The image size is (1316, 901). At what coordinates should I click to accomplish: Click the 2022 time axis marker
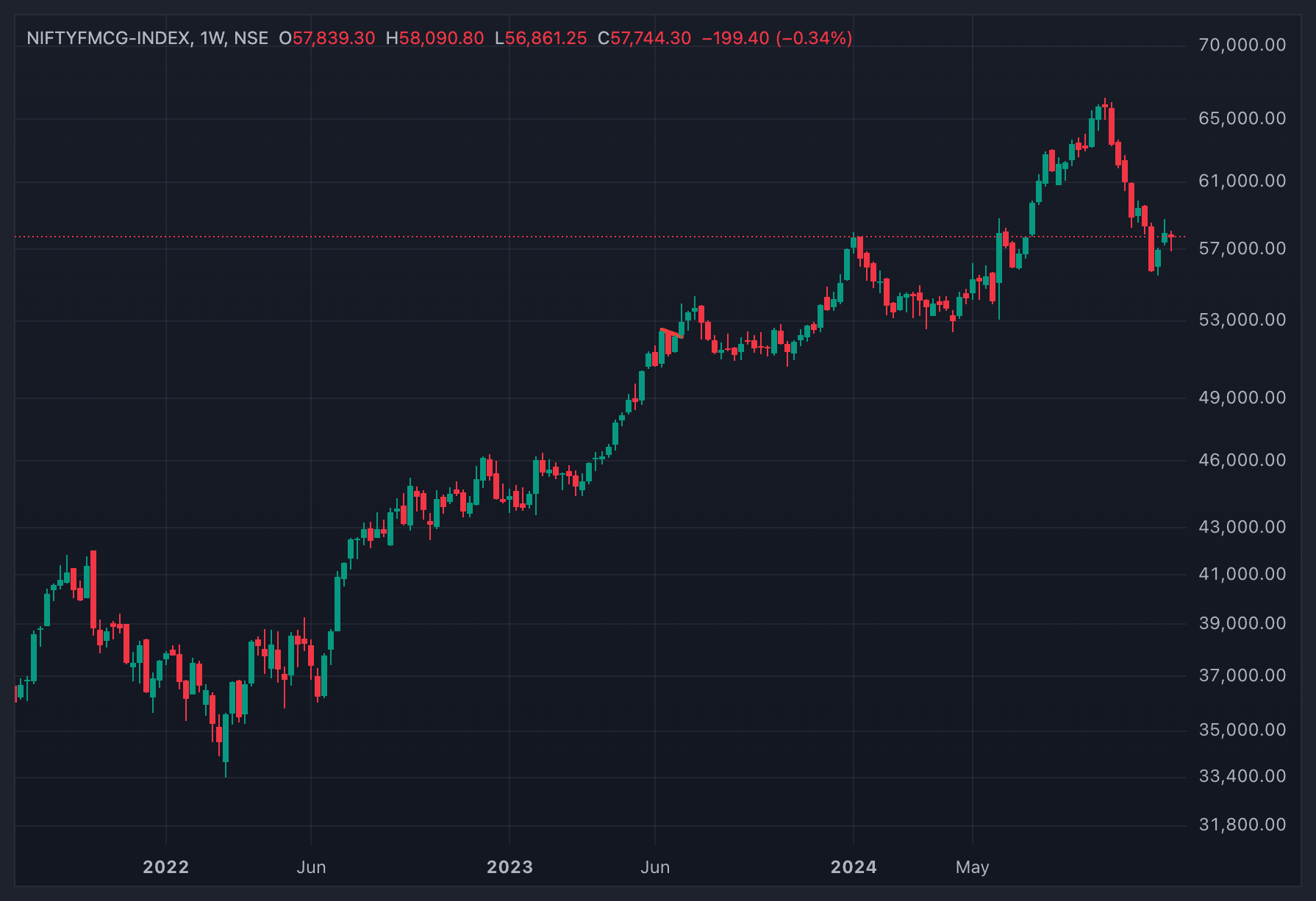pyautogui.click(x=166, y=867)
